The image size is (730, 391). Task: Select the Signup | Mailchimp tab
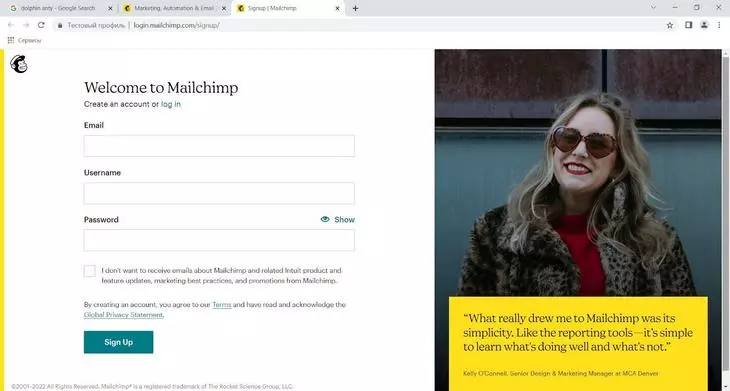pos(288,8)
